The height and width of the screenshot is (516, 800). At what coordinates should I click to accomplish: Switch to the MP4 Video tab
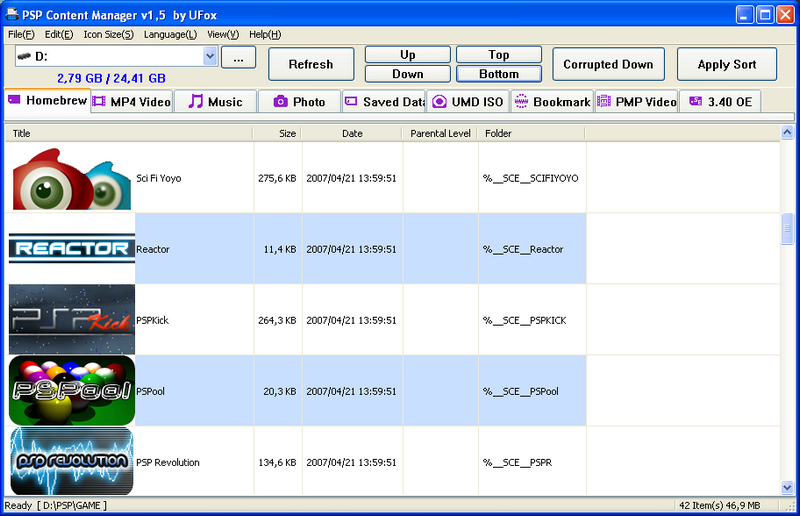tap(132, 102)
